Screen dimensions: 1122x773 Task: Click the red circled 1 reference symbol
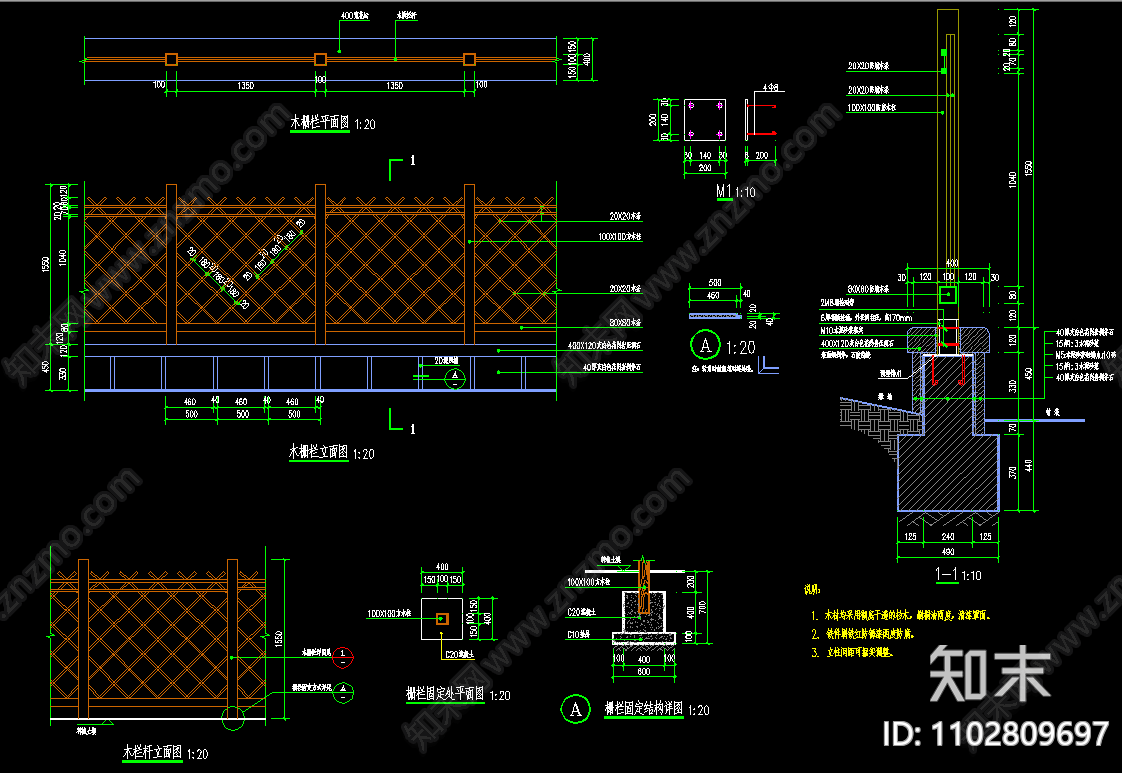(x=343, y=656)
